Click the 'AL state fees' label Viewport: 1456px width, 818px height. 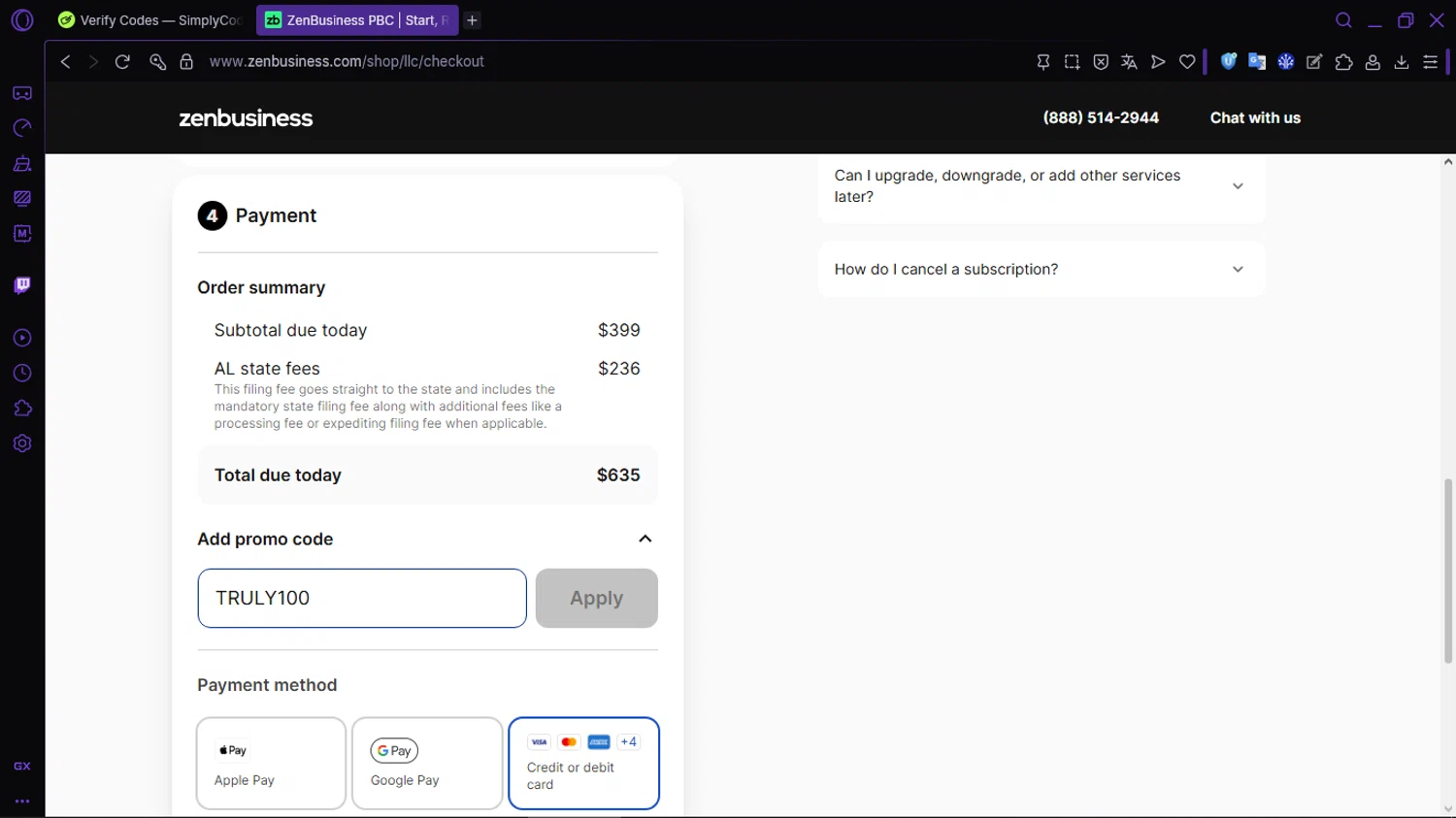click(x=267, y=369)
